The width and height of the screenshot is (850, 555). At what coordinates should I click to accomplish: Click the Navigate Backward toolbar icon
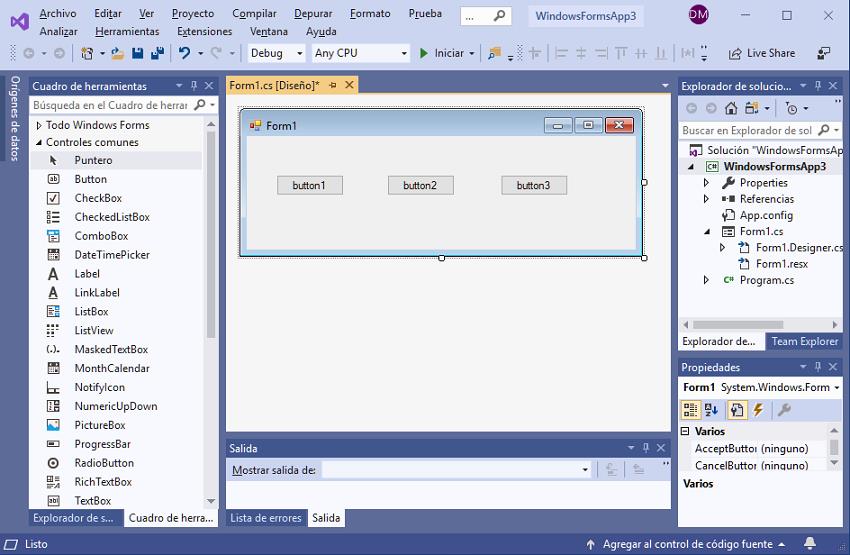pos(29,53)
